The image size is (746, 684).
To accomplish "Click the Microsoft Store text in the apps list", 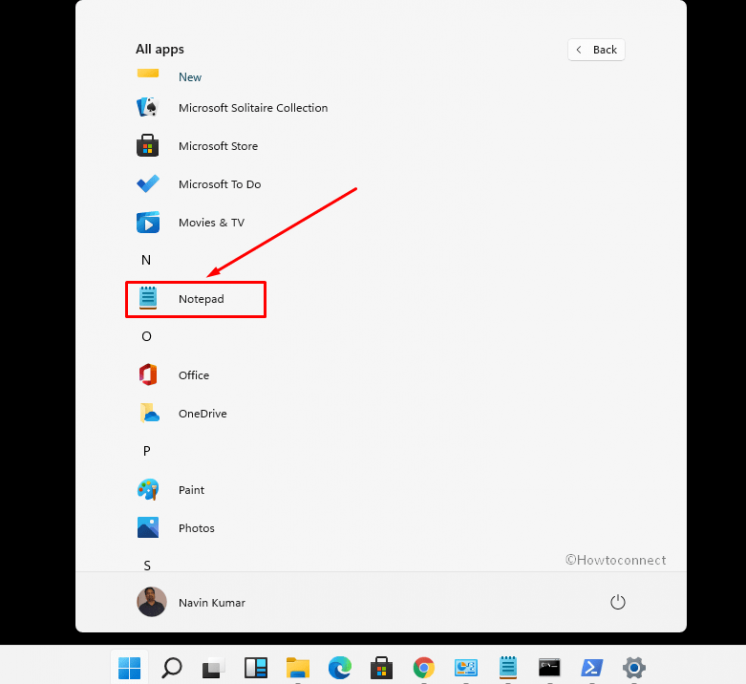I will [x=218, y=146].
